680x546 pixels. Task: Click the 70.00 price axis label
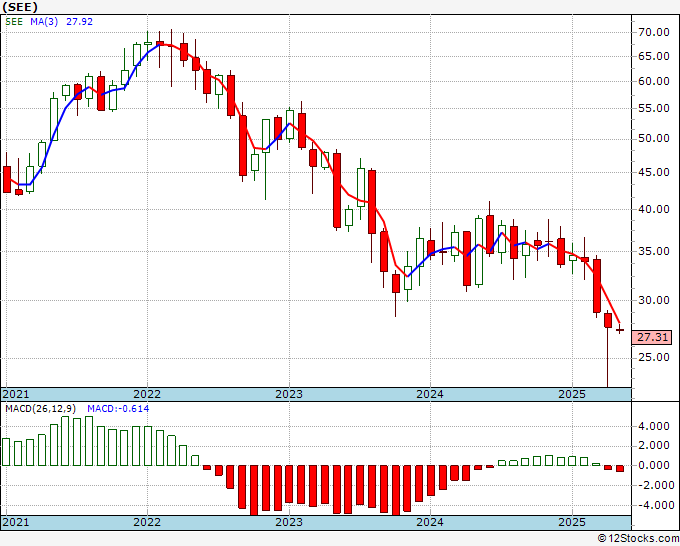tap(654, 32)
